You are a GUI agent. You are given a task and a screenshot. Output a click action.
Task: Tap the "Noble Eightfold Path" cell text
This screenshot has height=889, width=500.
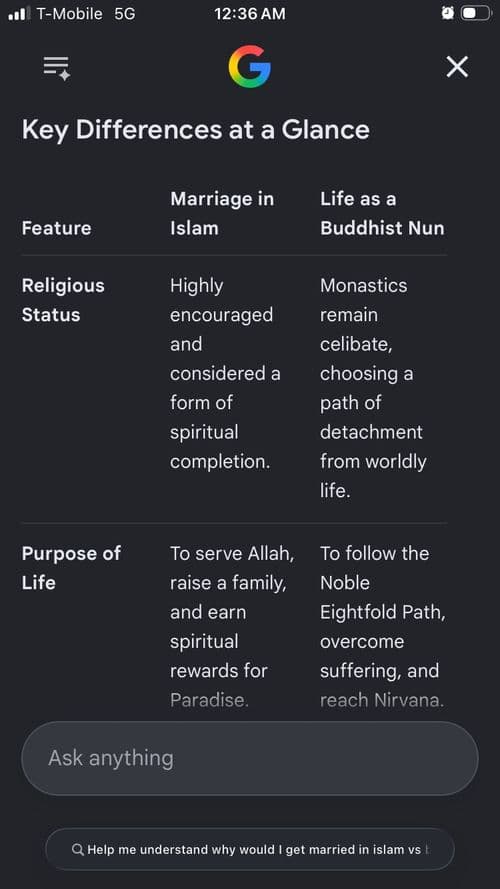[383, 598]
